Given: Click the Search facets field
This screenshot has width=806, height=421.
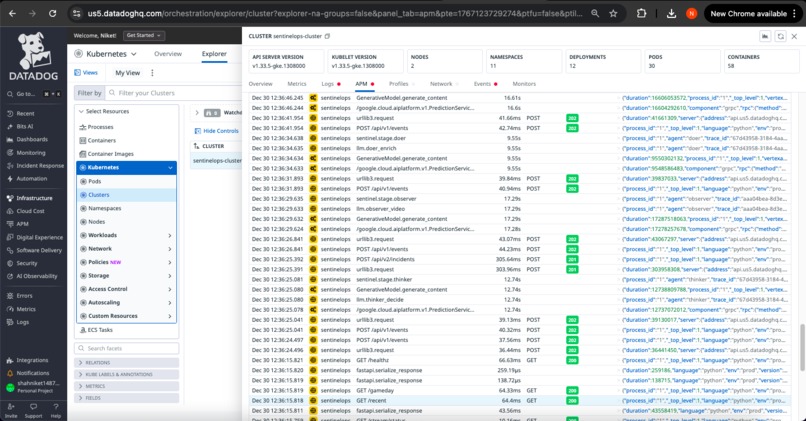Looking at the screenshot, I should pos(126,349).
